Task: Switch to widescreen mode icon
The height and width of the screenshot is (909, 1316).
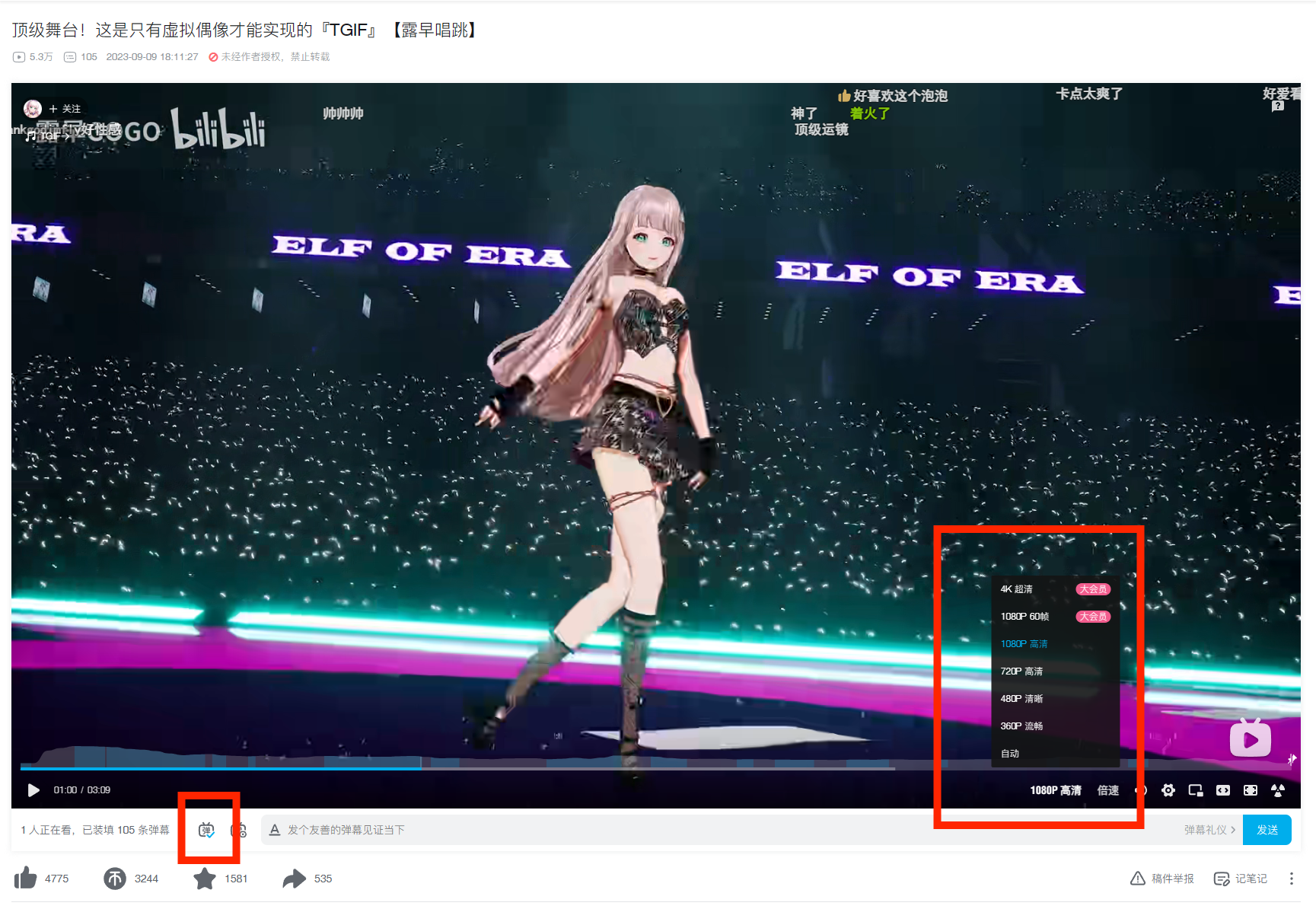Action: pos(1223,790)
